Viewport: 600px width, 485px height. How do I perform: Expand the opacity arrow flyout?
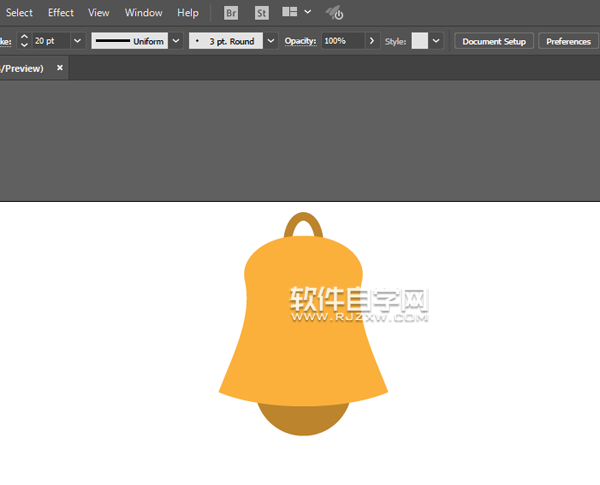point(373,41)
